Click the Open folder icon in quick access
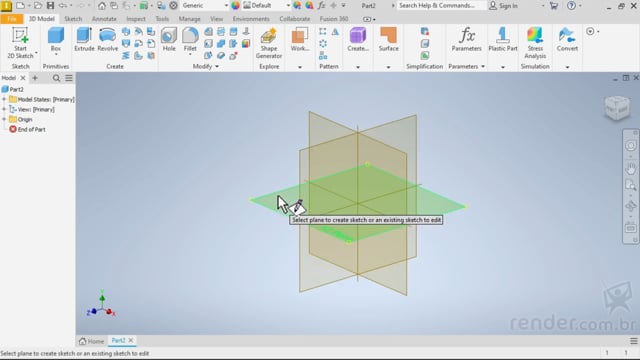The height and width of the screenshot is (360, 640). click(38, 6)
